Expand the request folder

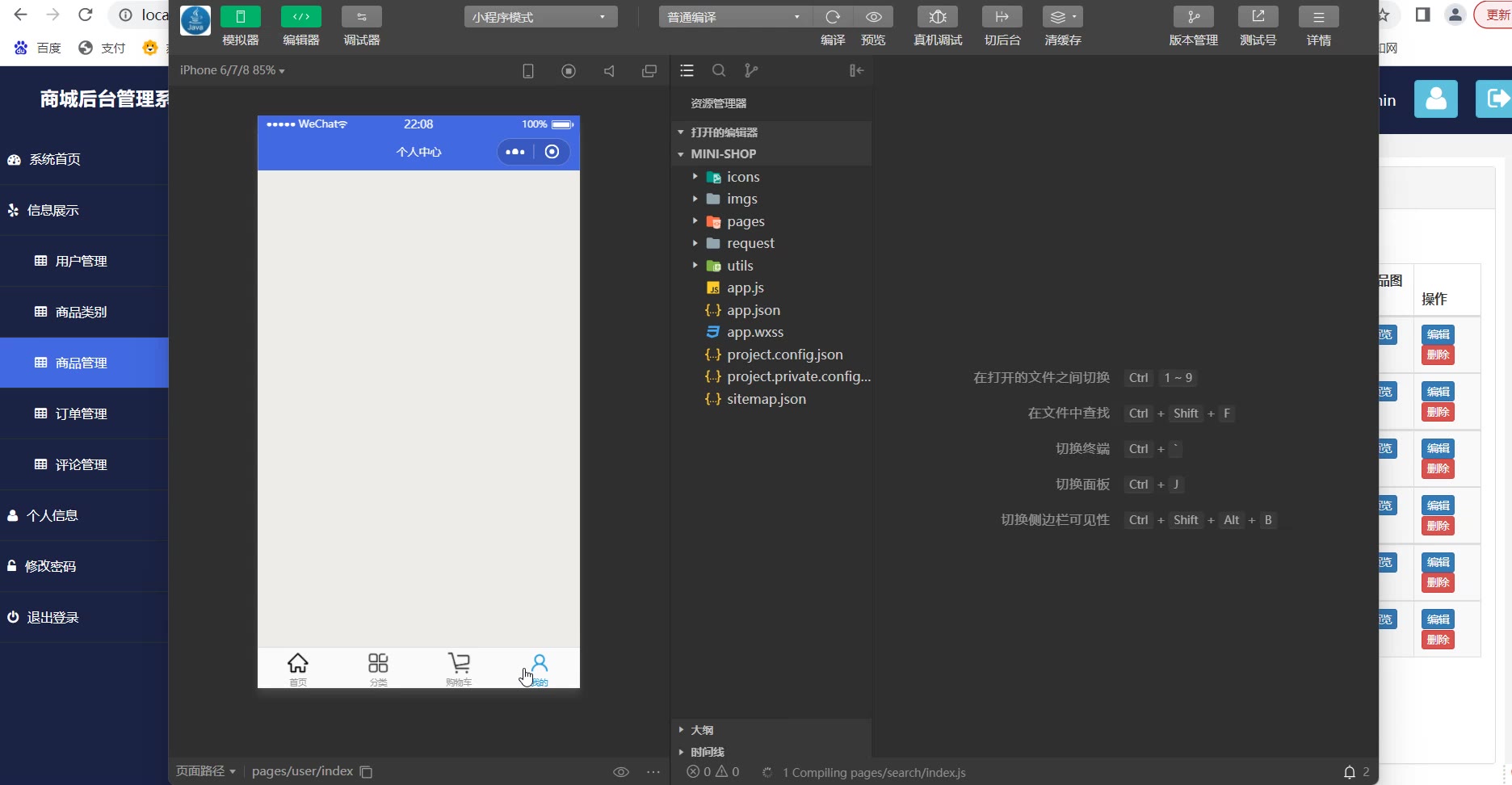point(771,243)
